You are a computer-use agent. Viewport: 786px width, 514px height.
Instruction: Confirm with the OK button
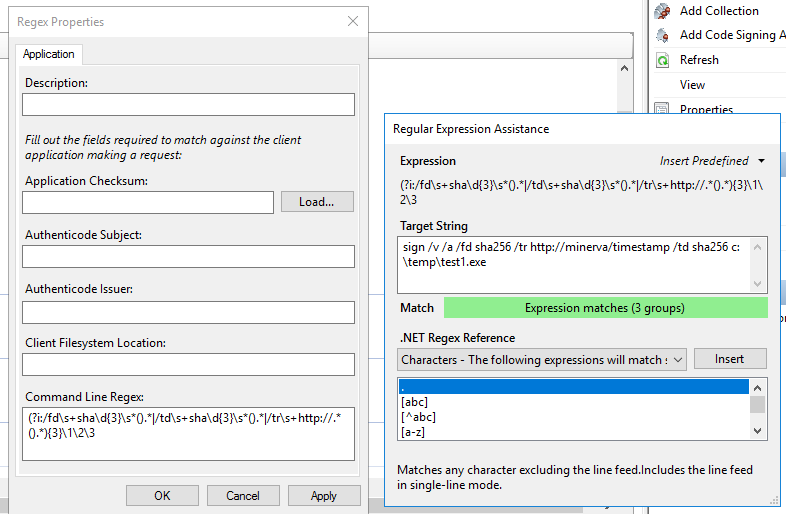tap(162, 496)
